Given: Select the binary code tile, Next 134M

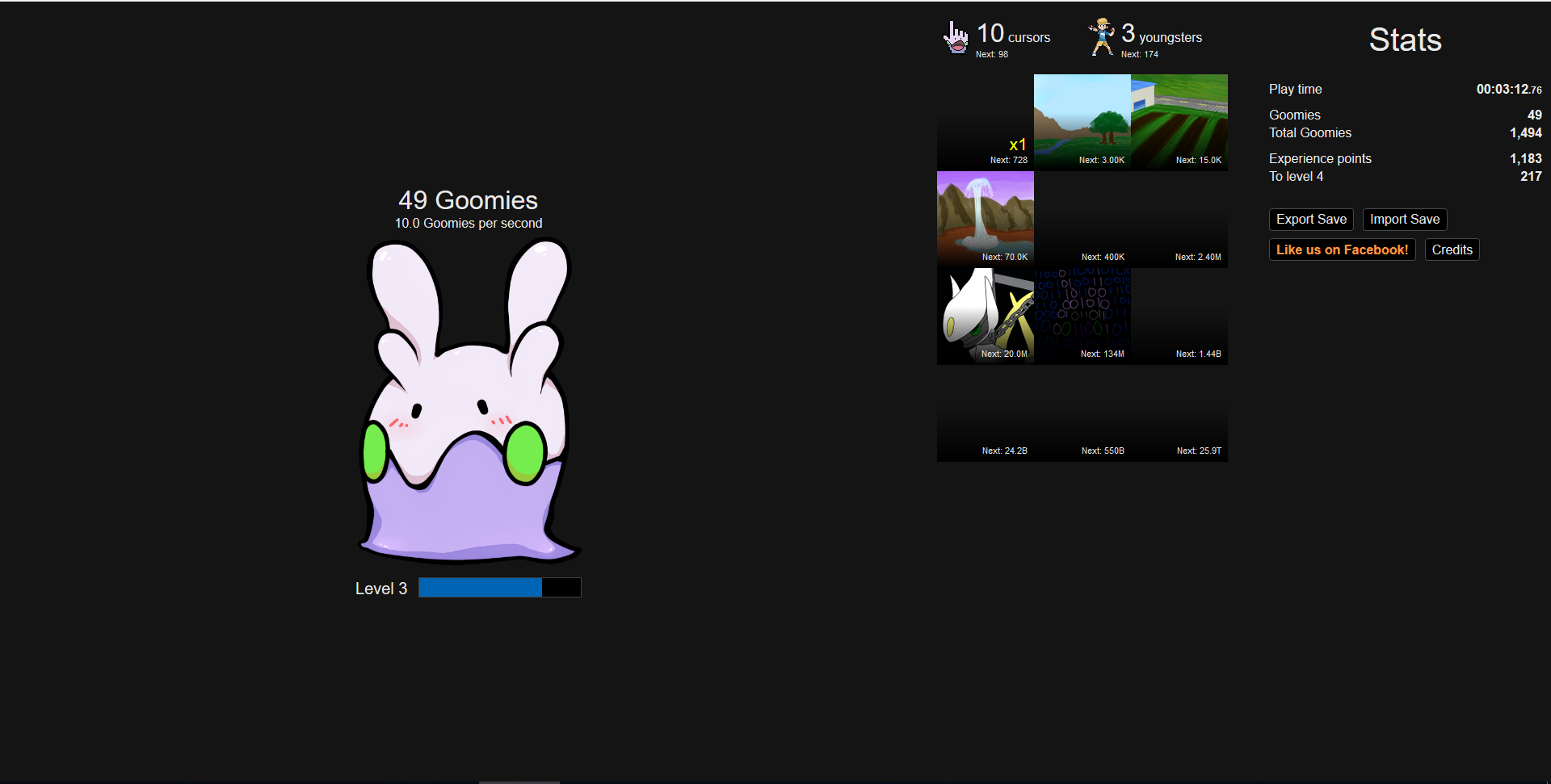Looking at the screenshot, I should tap(1082, 317).
